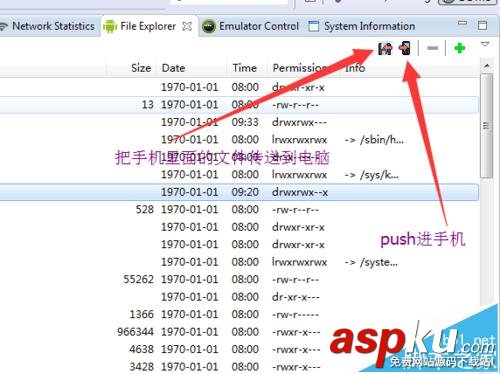This screenshot has height=374, width=500.
Task: Switch to the Network Statistics tab
Action: pos(47,26)
